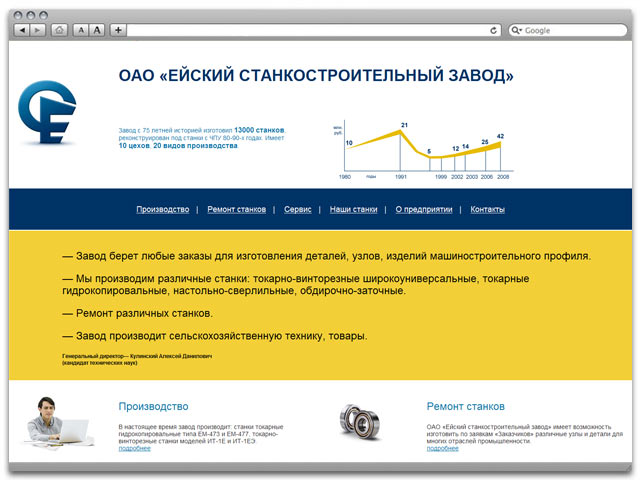Viewport: 640px width, 480px height.
Task: Click the 1980 year label on chart
Action: click(x=345, y=177)
